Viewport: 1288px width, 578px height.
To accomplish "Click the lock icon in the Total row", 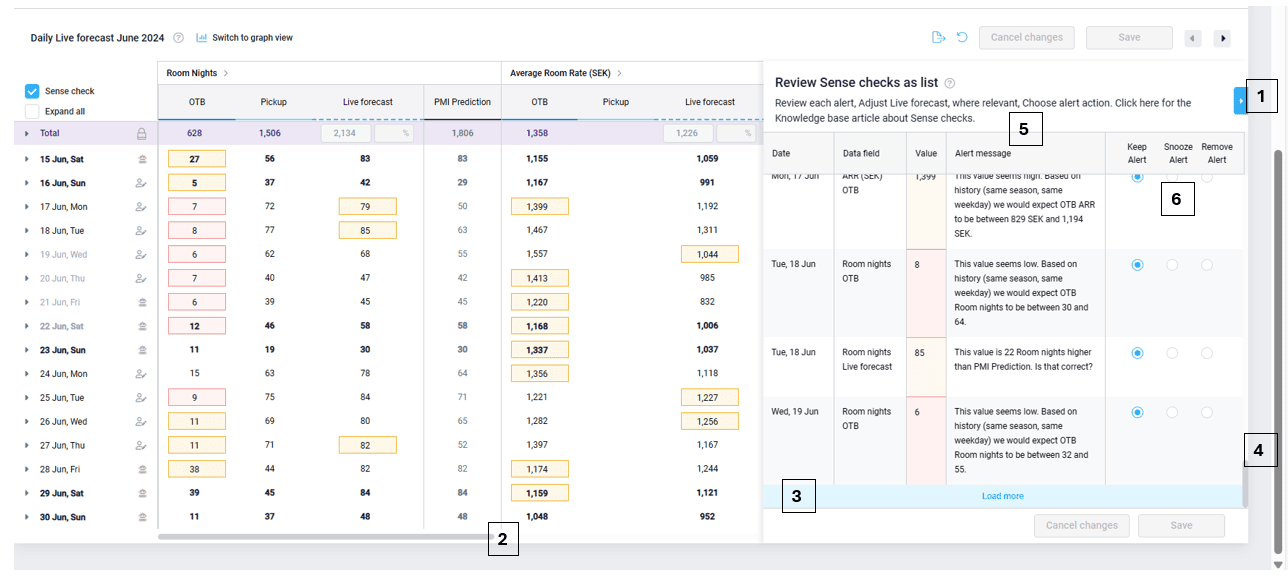I will [142, 133].
